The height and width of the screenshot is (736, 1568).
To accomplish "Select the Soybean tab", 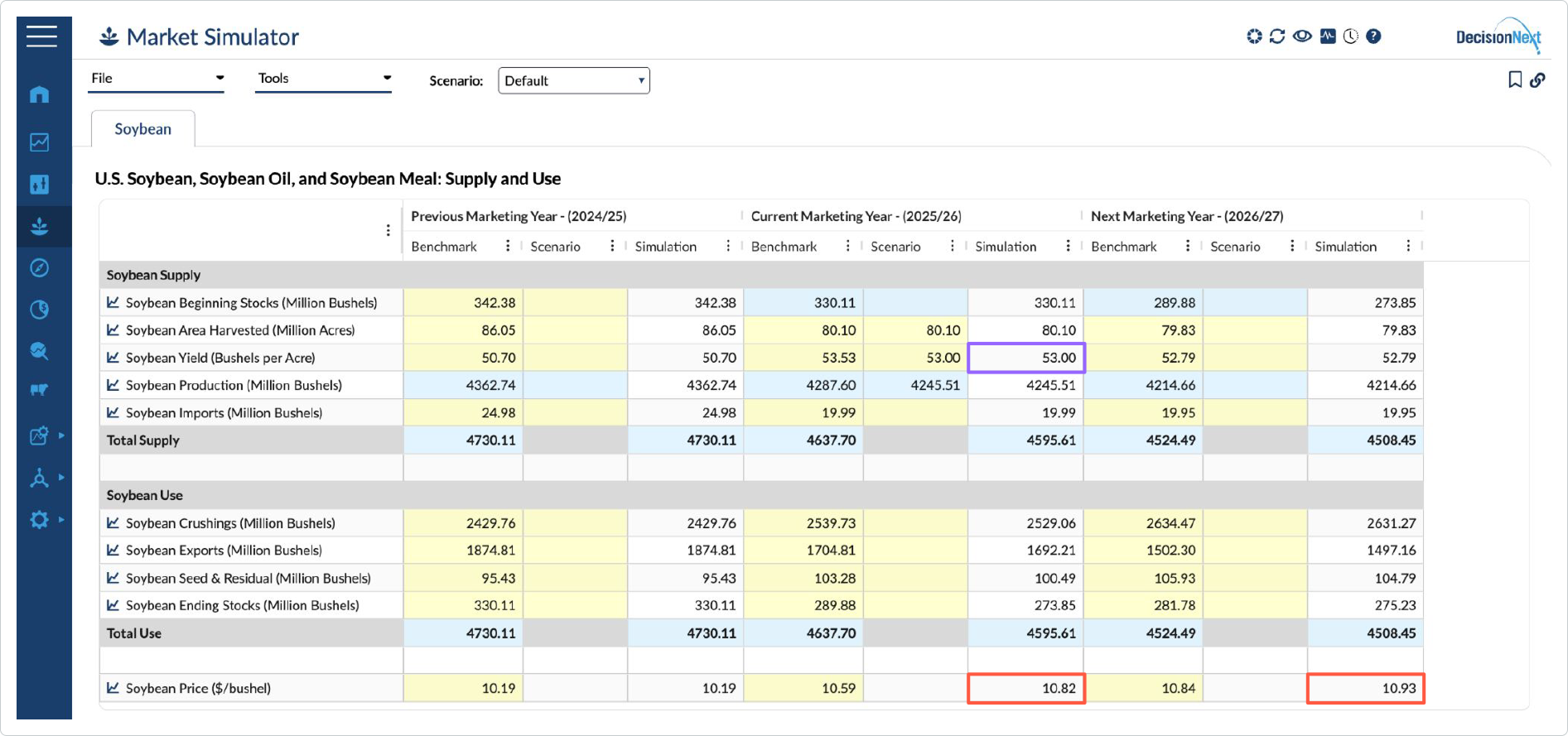I will tap(143, 129).
